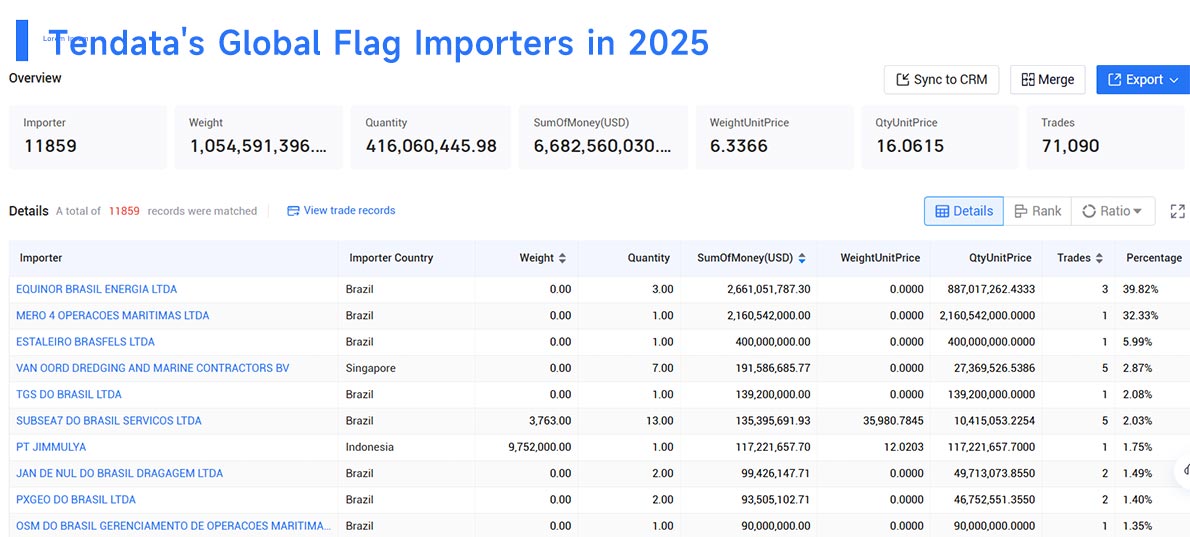Select the Importer count card 11859

pyautogui.click(x=87, y=137)
